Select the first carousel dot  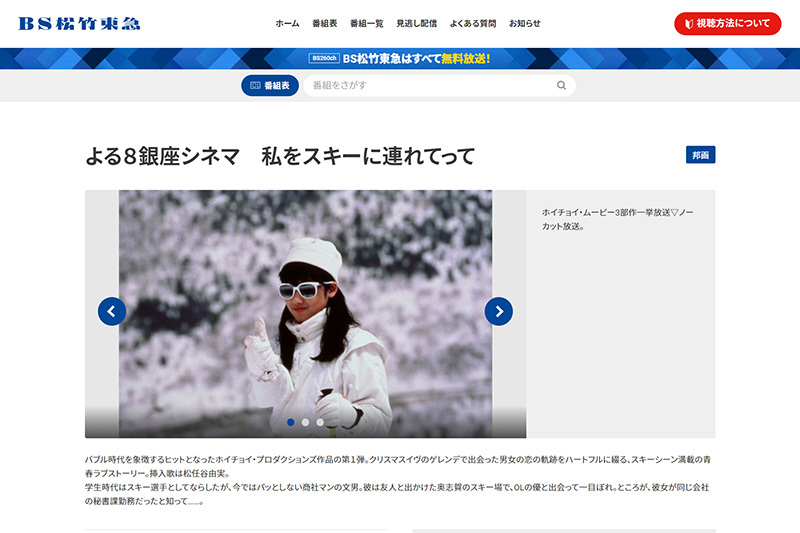[x=290, y=422]
